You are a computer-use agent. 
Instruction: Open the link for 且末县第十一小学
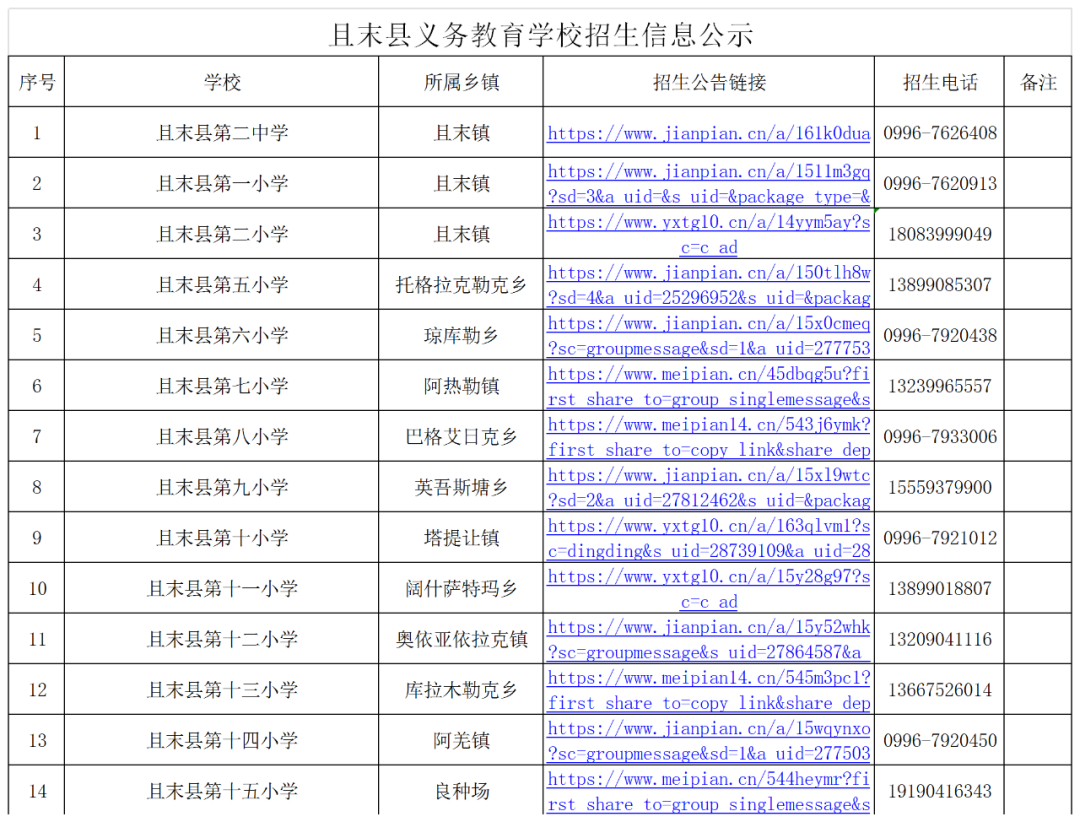(x=708, y=578)
